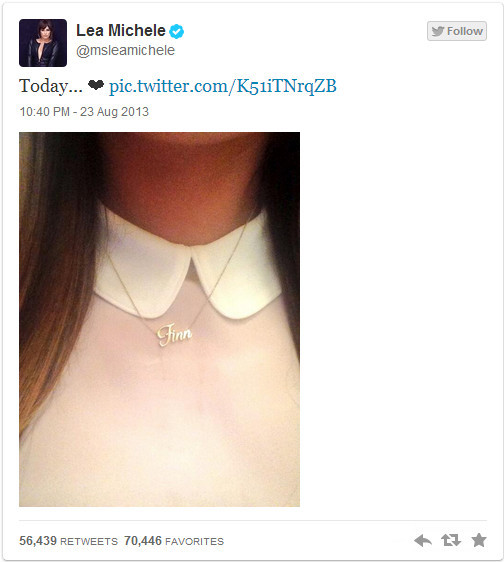
Task: Follow the @msleamichele account
Action: [457, 31]
